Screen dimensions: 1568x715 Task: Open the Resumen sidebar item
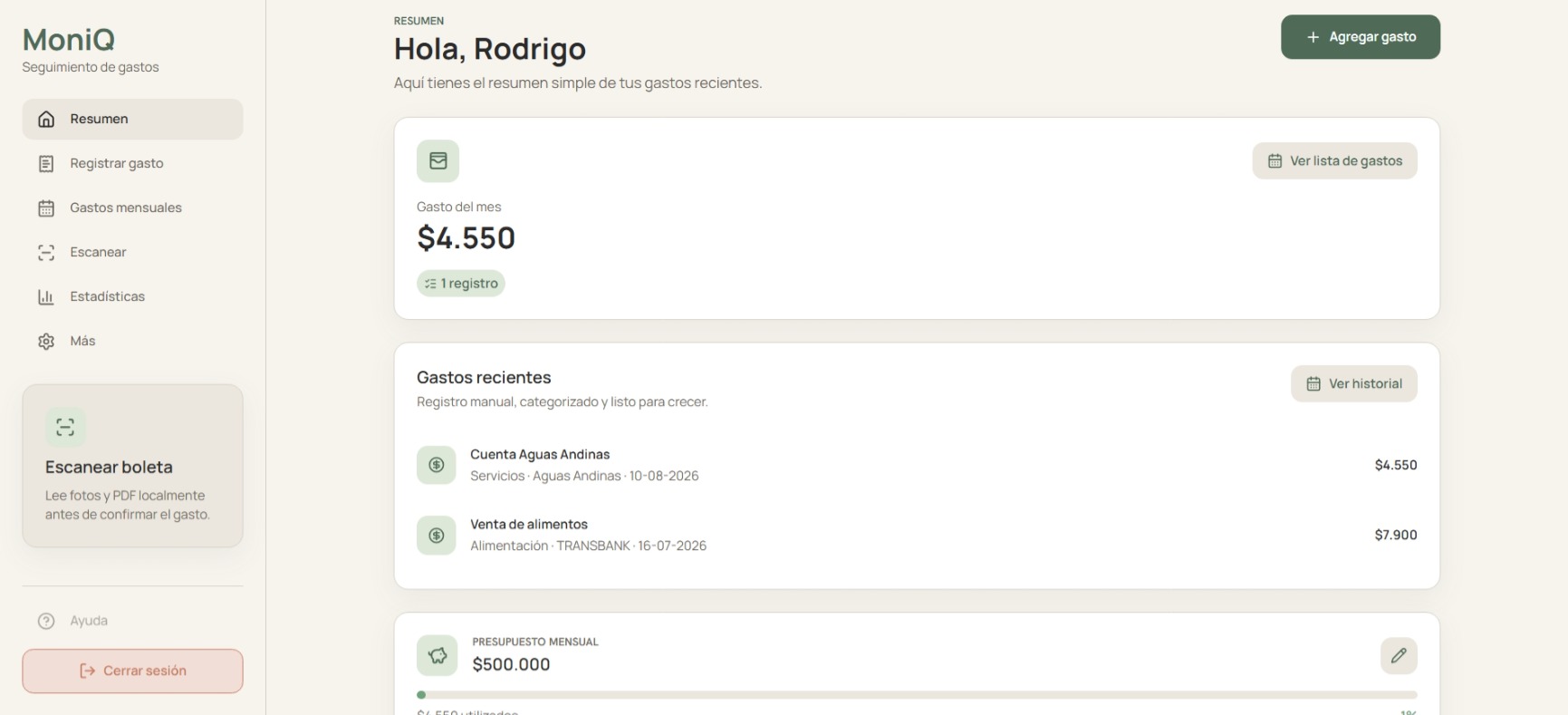pyautogui.click(x=132, y=119)
